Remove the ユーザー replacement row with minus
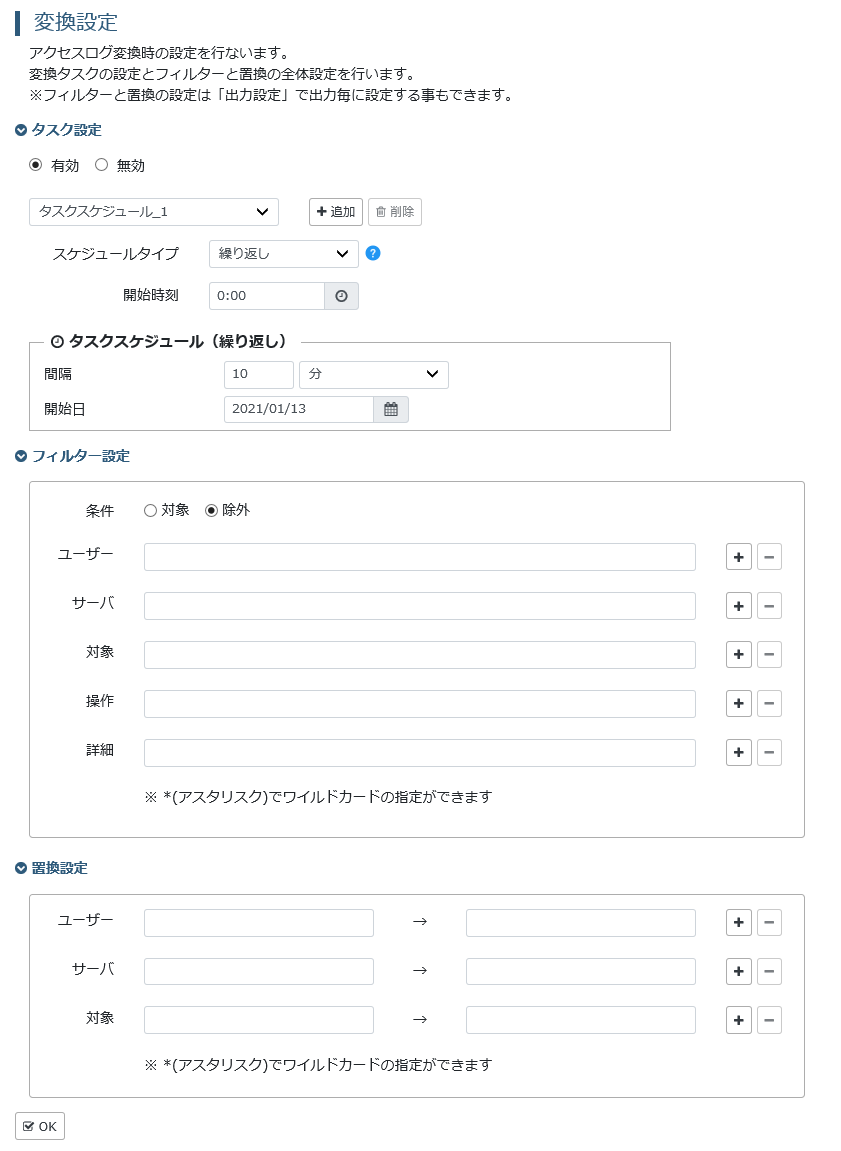The height and width of the screenshot is (1151, 841). click(x=769, y=923)
